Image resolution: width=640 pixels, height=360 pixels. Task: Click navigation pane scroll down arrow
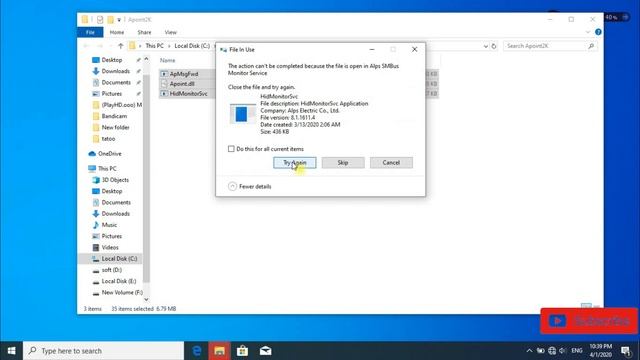click(x=146, y=299)
